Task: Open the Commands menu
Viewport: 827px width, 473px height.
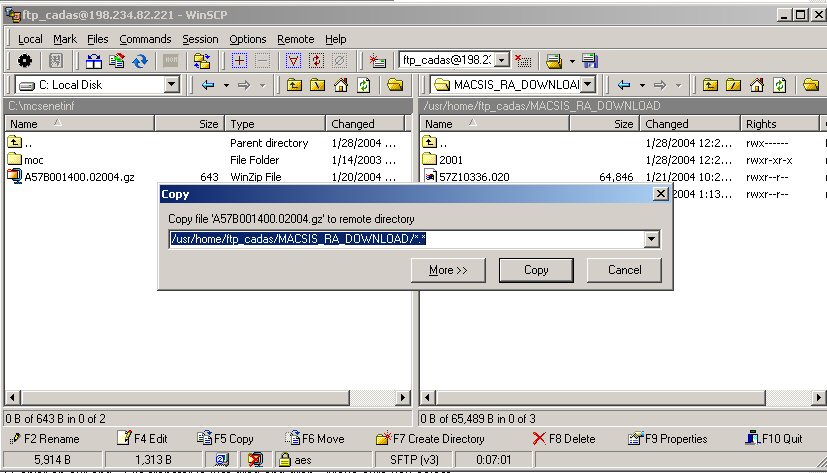Action: [x=145, y=39]
